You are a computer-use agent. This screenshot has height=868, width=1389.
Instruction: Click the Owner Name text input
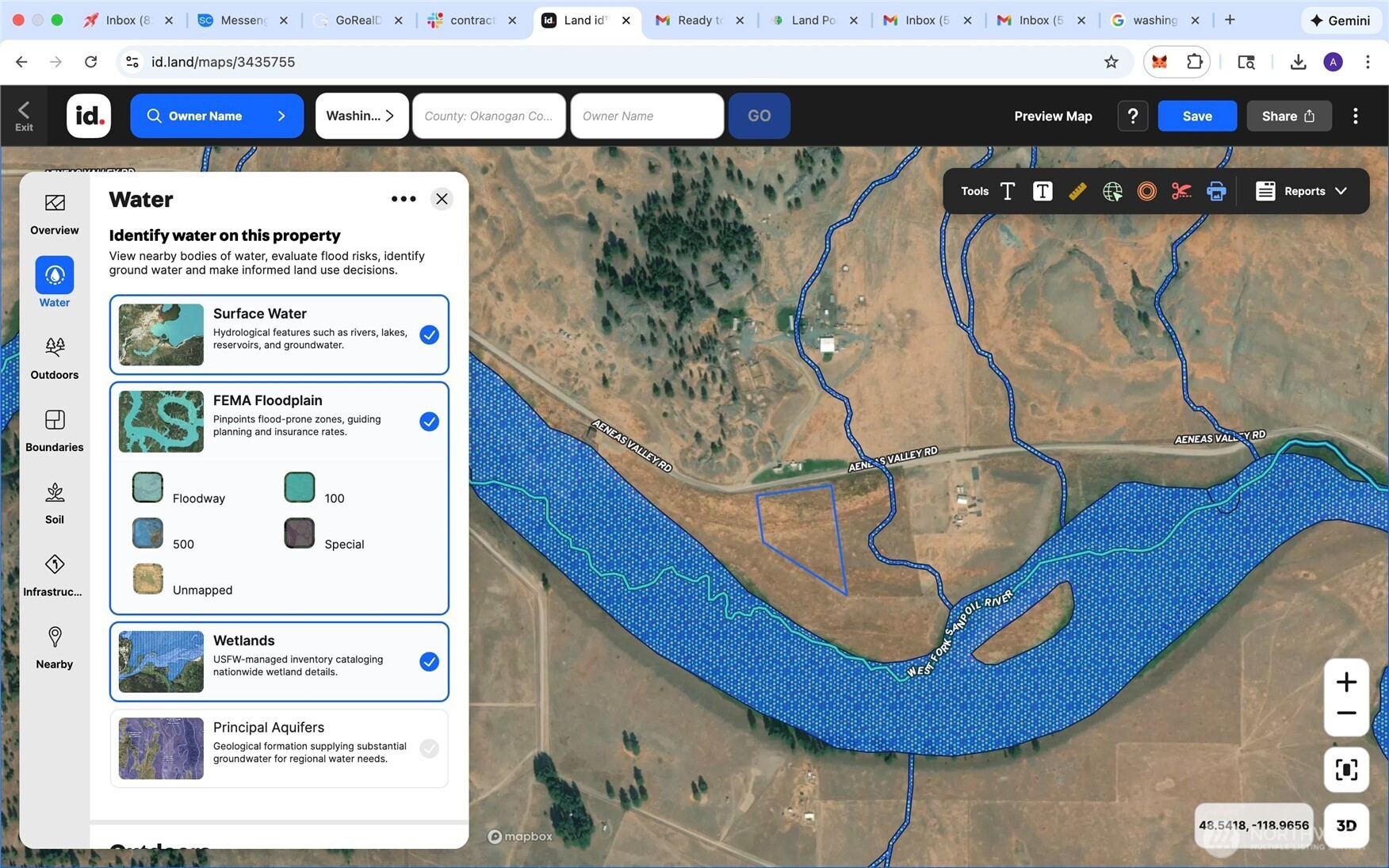tap(647, 116)
